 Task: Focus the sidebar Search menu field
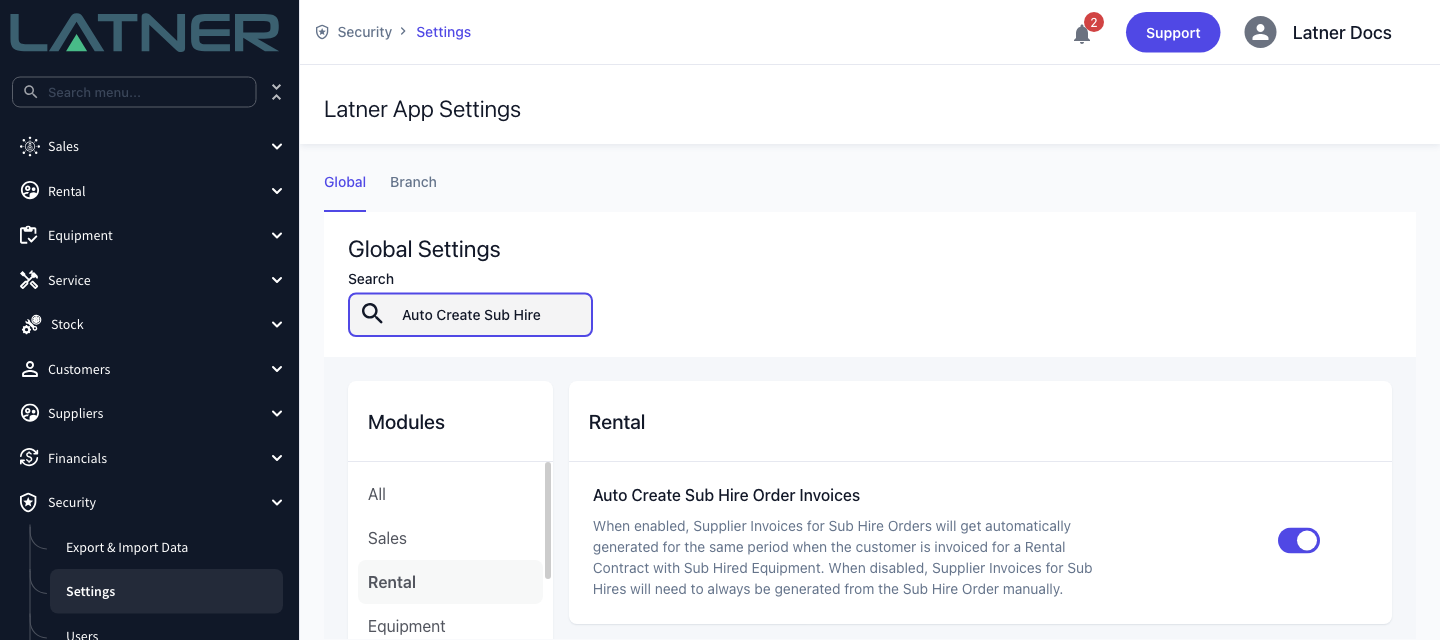[134, 92]
